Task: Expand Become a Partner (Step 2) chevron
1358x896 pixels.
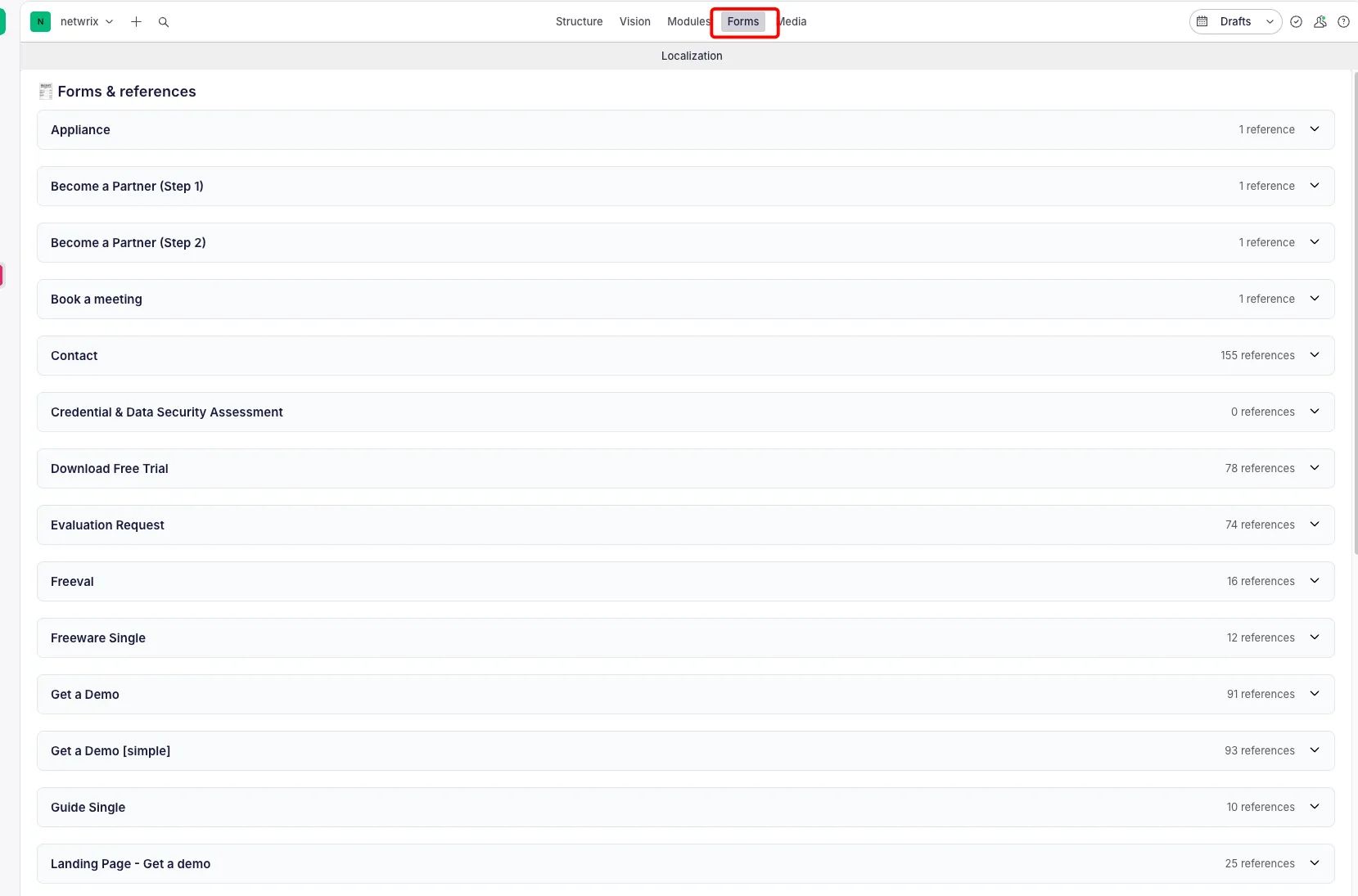Action: [1315, 242]
